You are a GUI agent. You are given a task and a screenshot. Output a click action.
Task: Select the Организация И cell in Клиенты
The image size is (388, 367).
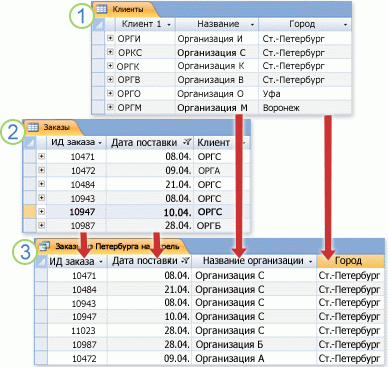coord(217,39)
